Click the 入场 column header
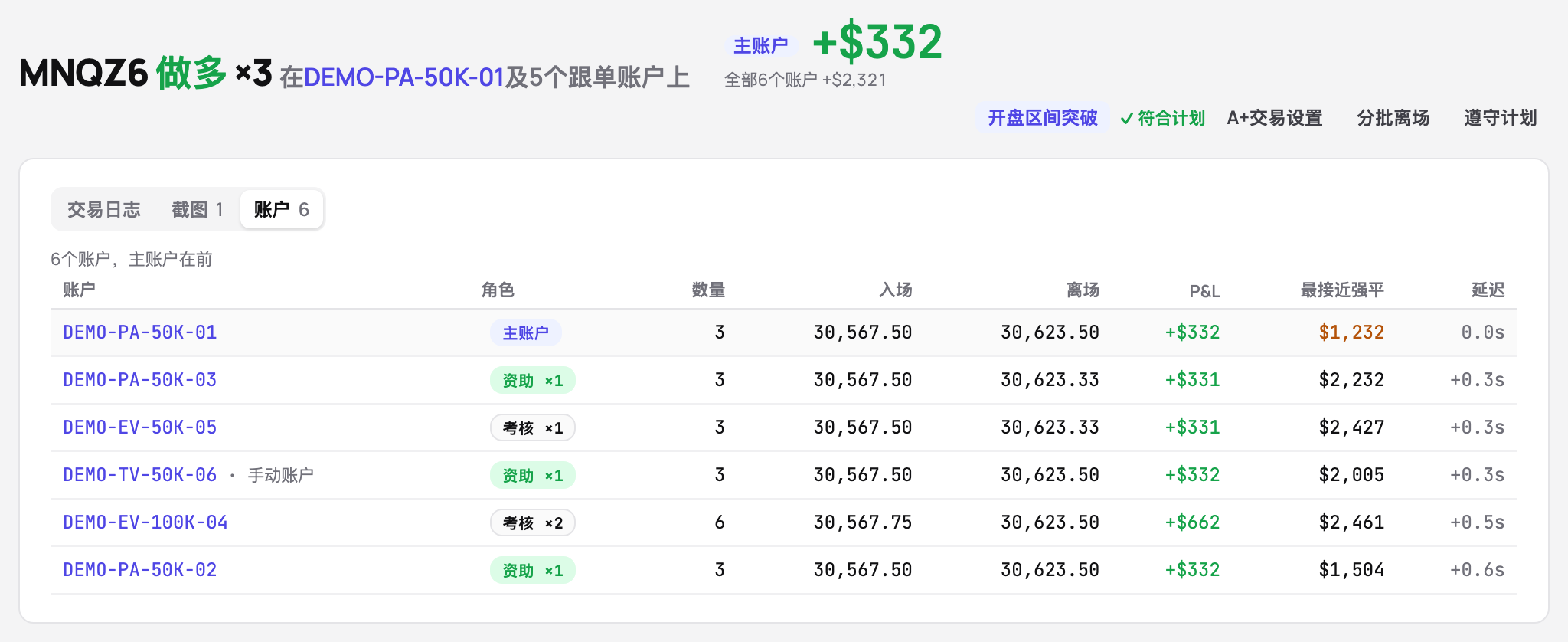 (895, 290)
